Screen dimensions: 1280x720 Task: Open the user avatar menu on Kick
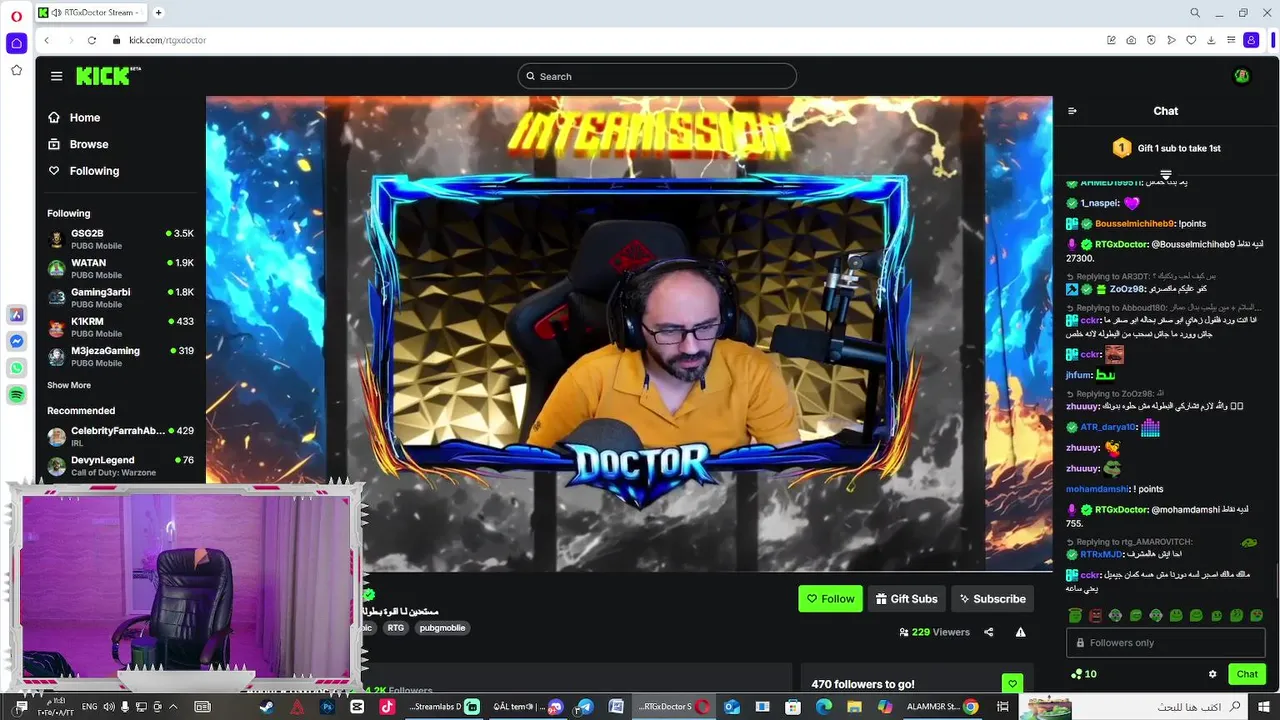pyautogui.click(x=1241, y=76)
